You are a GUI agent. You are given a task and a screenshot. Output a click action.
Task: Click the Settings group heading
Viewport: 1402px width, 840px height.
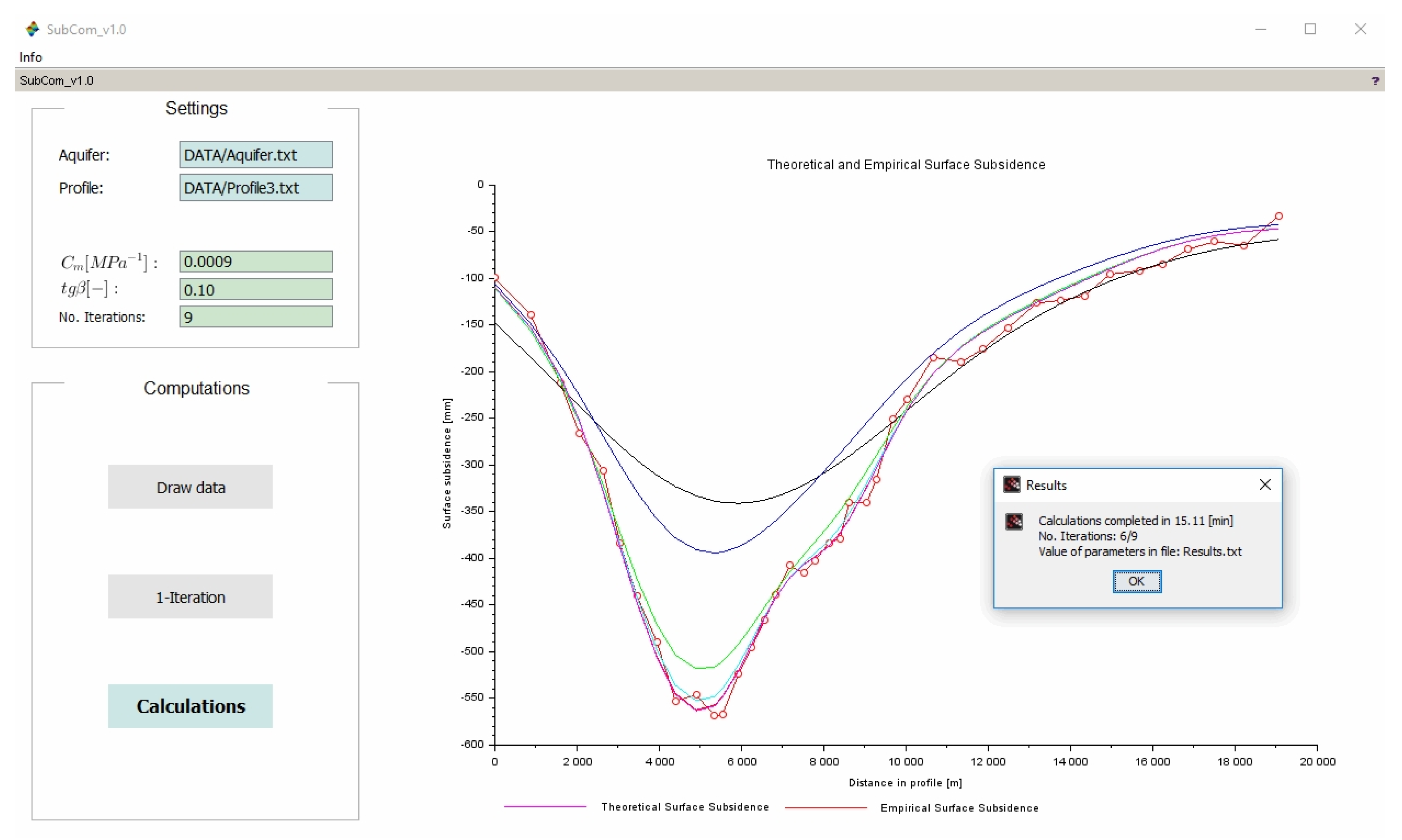point(196,108)
